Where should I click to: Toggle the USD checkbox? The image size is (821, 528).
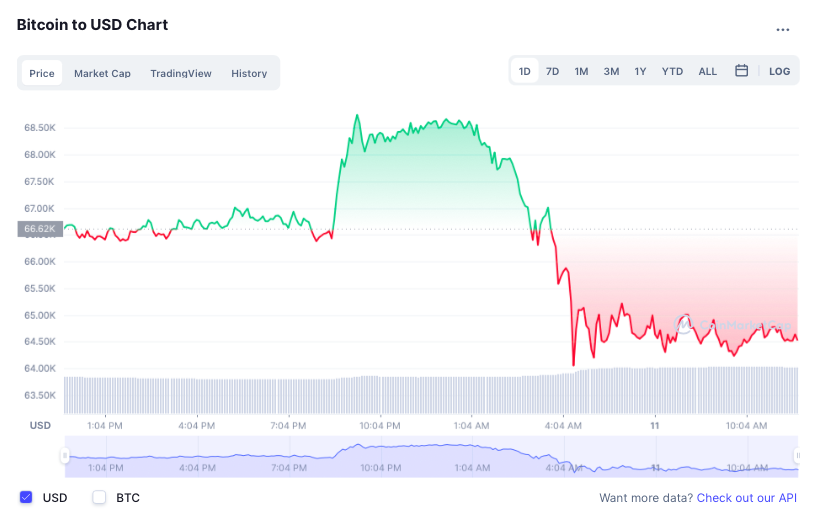[x=27, y=497]
